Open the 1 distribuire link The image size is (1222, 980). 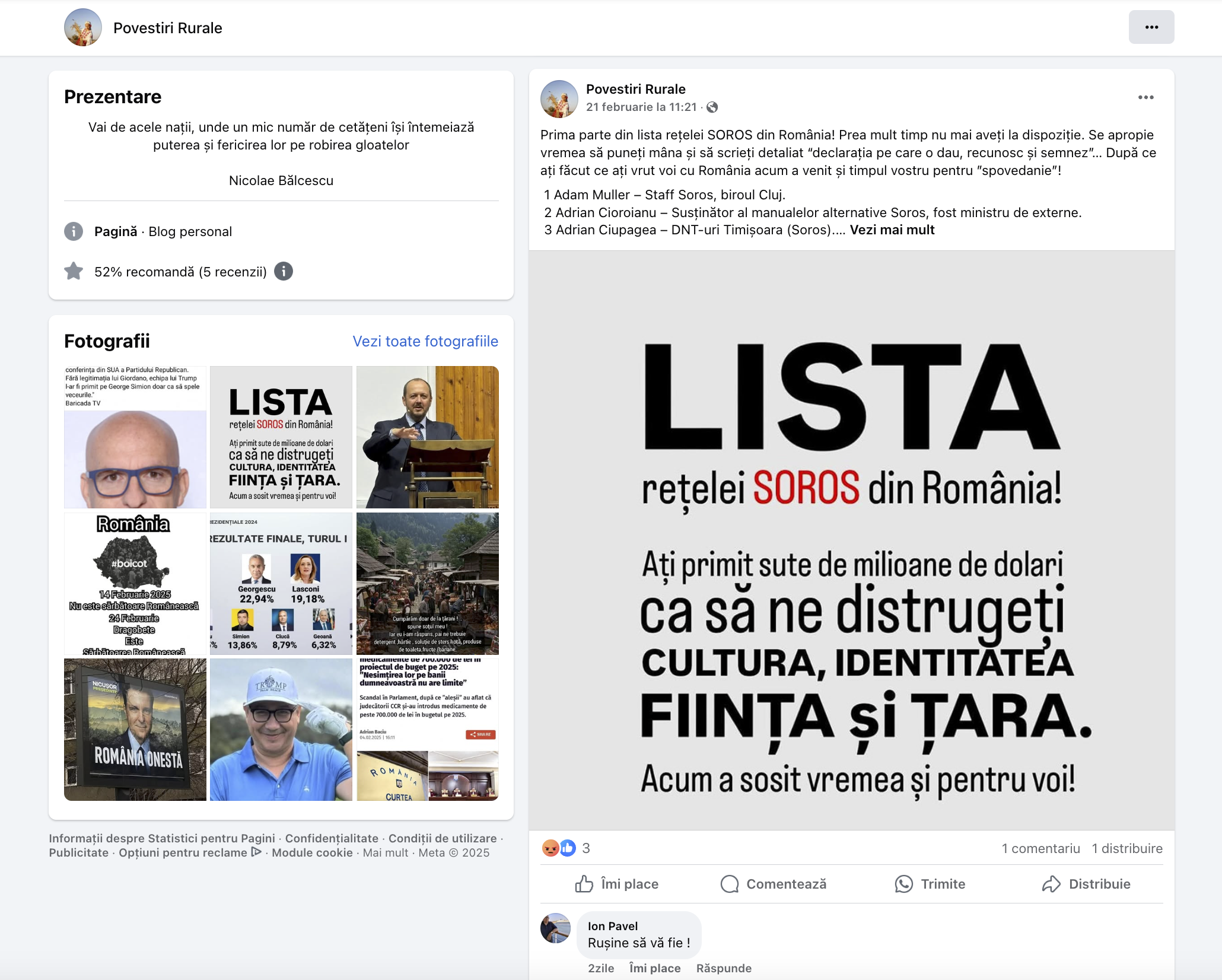pyautogui.click(x=1127, y=848)
